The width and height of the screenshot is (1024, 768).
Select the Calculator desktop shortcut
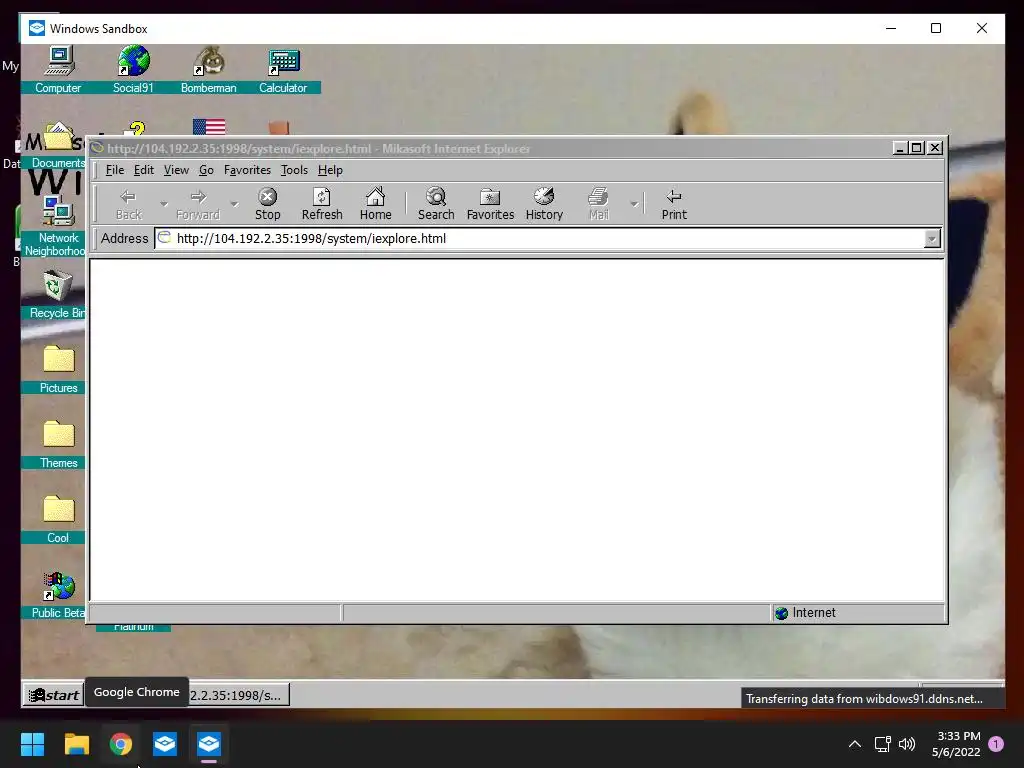click(x=283, y=69)
